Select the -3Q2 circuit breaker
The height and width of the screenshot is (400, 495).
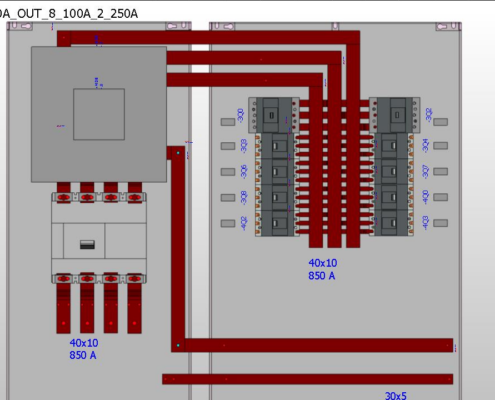point(395,115)
